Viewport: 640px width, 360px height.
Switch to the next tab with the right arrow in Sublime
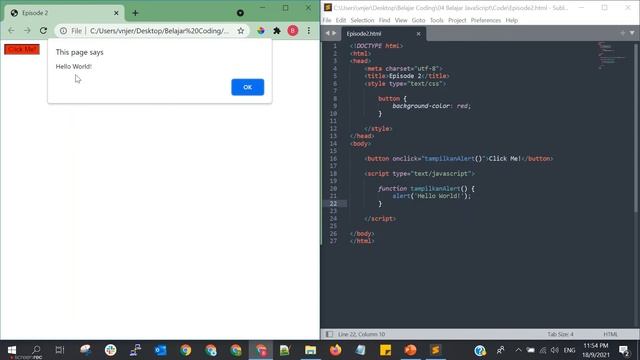click(334, 33)
